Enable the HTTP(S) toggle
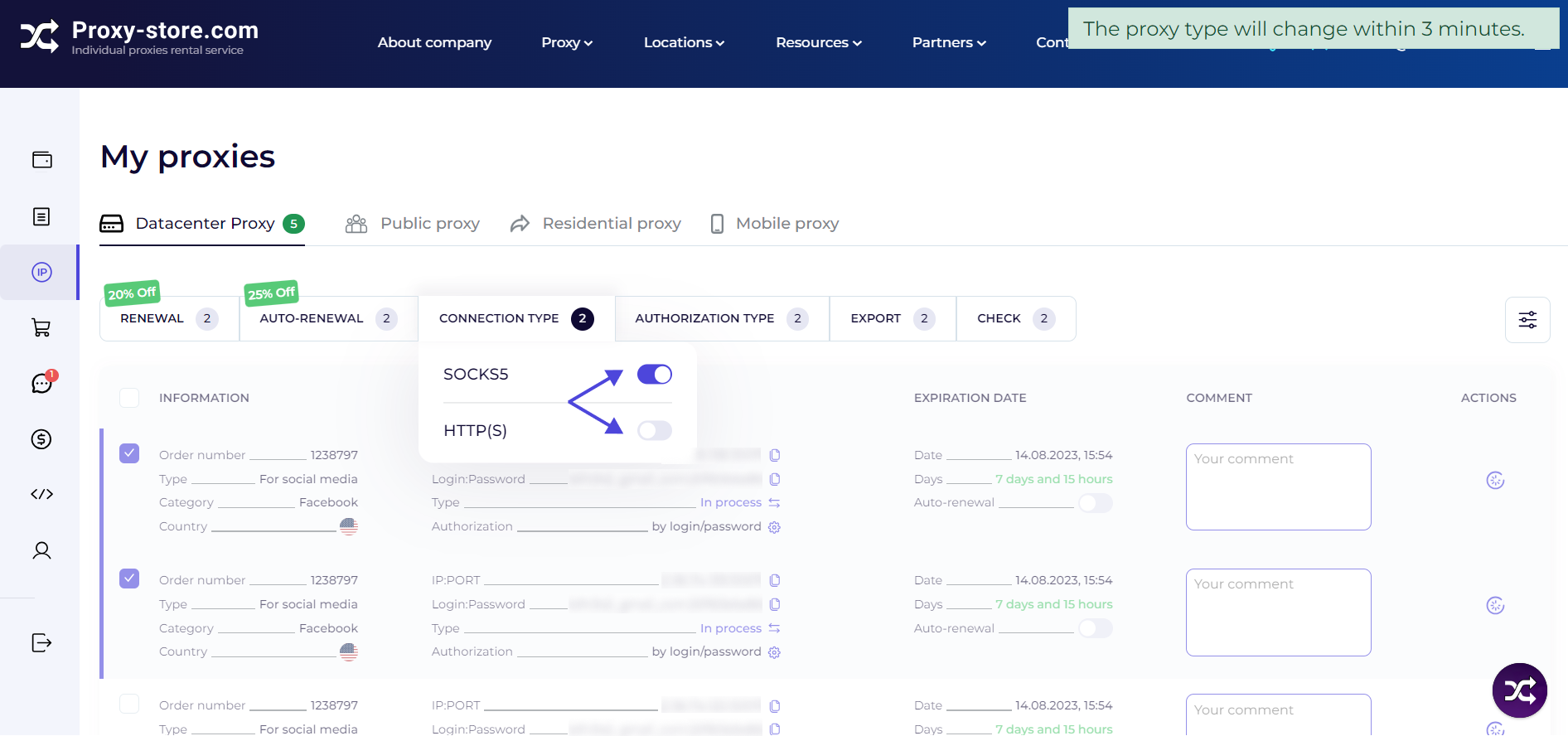The image size is (1568, 736). 654,430
